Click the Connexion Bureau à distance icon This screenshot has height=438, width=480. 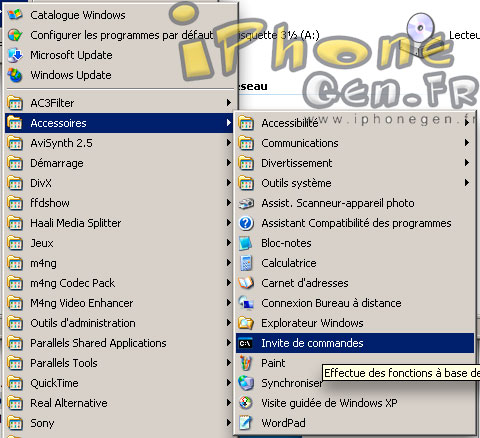(x=246, y=303)
